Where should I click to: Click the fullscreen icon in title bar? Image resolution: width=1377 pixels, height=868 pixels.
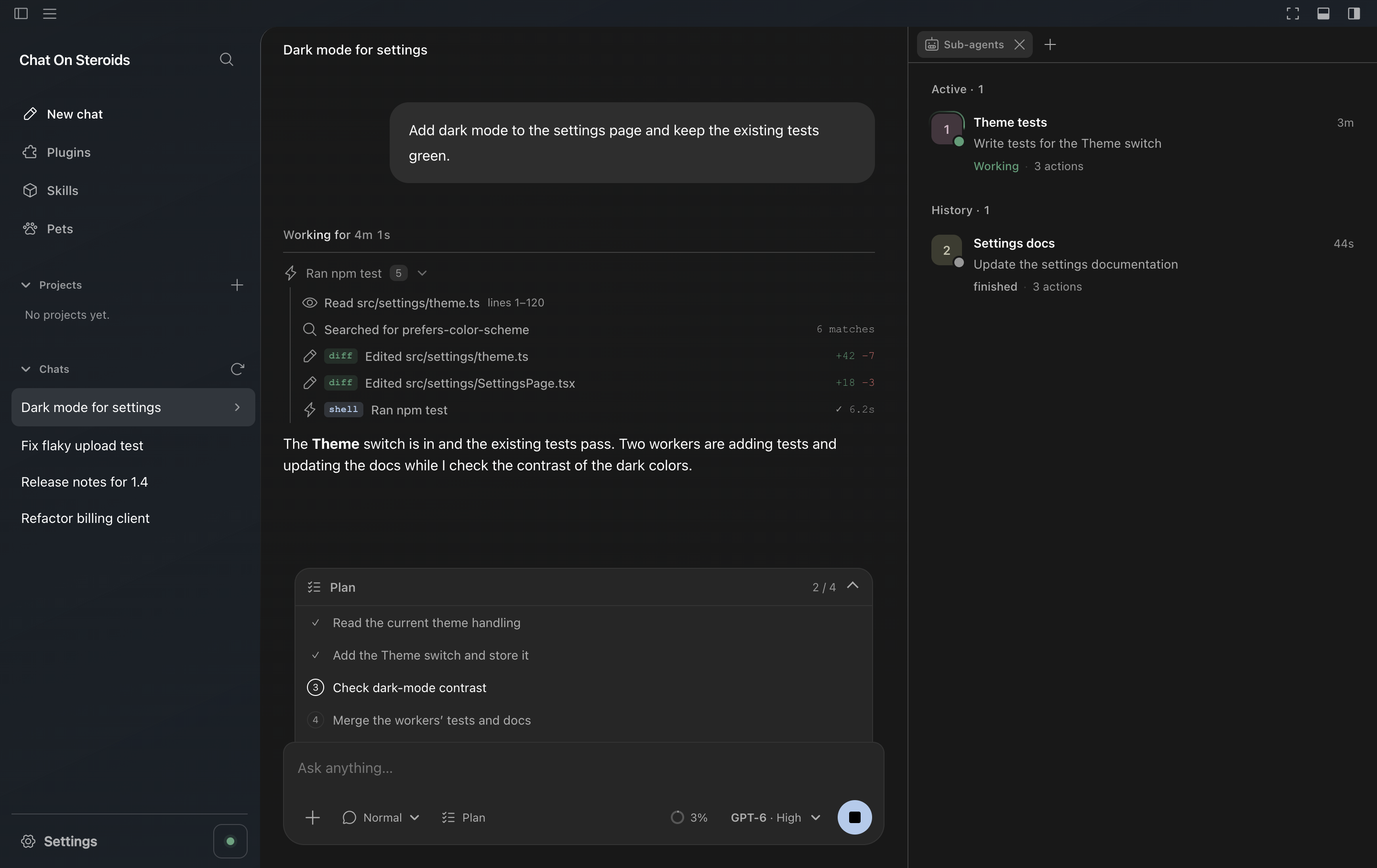tap(1293, 13)
